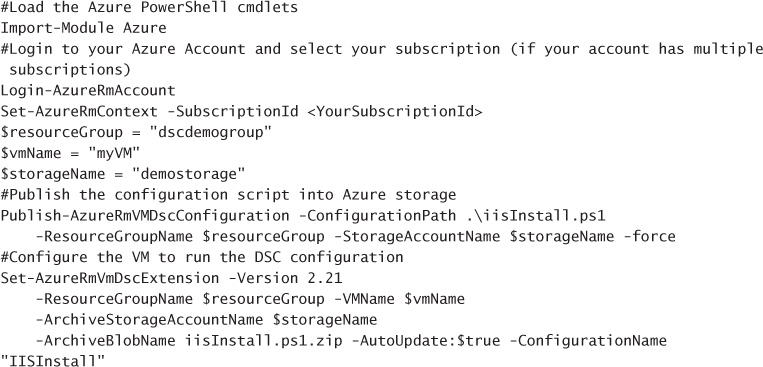Screen dimensions: 763x367
Task: Click the Set-AzureRmContext command text
Action: [79, 111]
